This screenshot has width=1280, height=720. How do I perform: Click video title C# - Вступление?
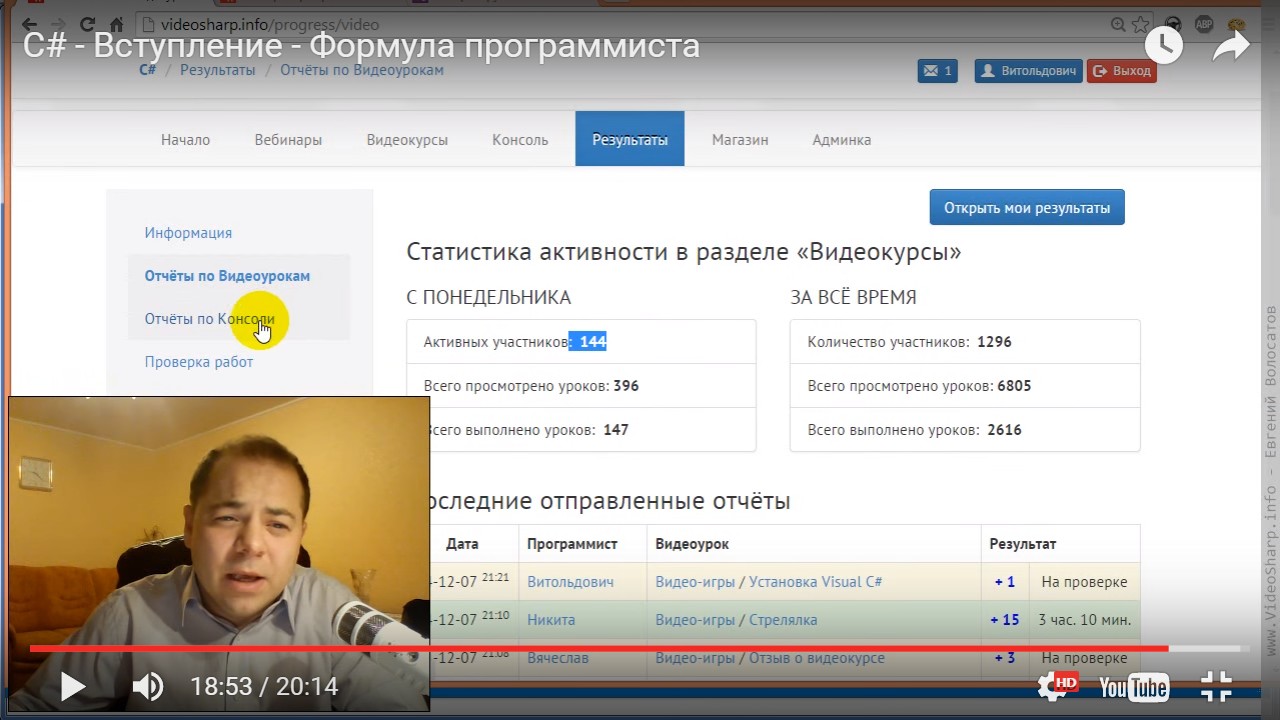point(361,46)
